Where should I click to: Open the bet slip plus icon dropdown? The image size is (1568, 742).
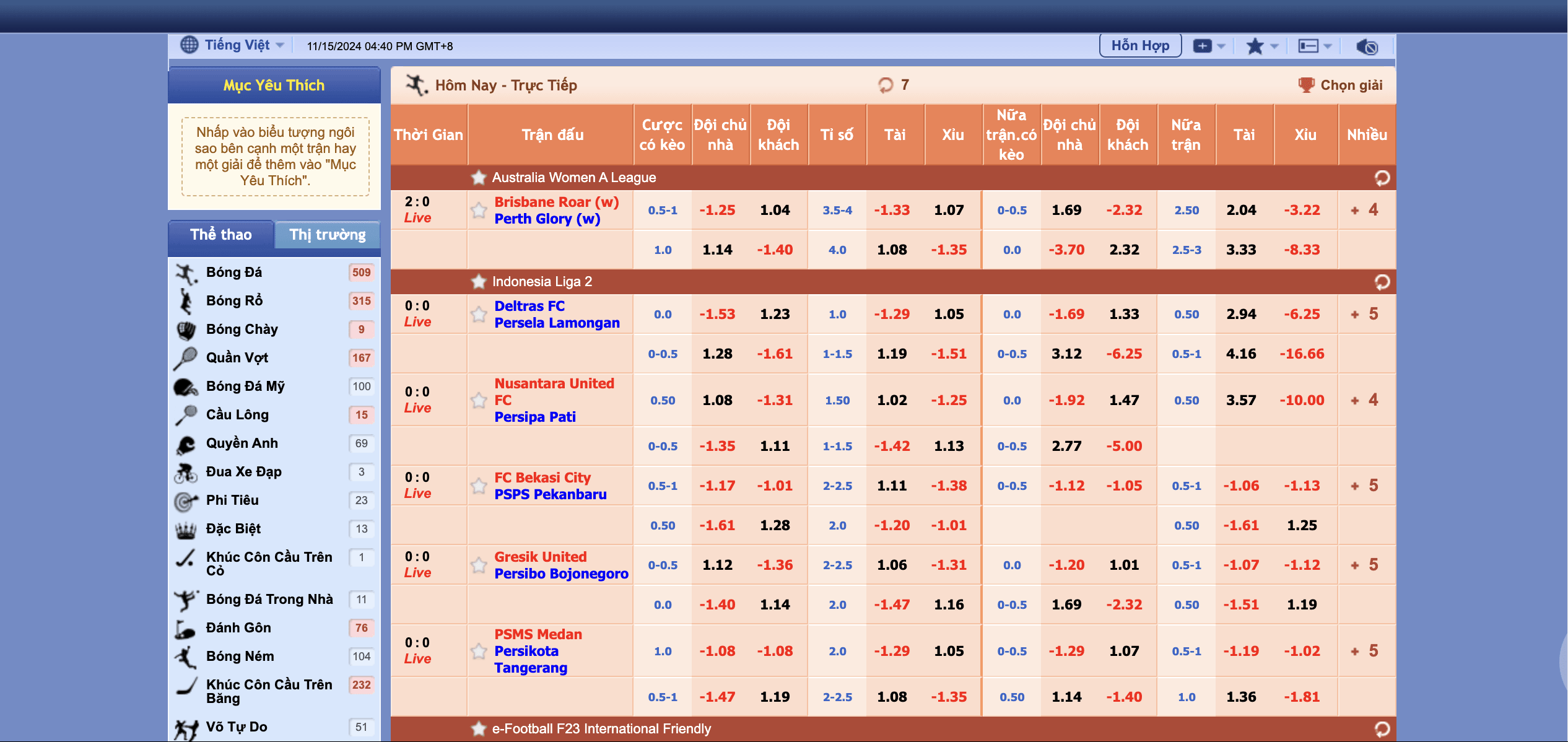(x=1209, y=46)
